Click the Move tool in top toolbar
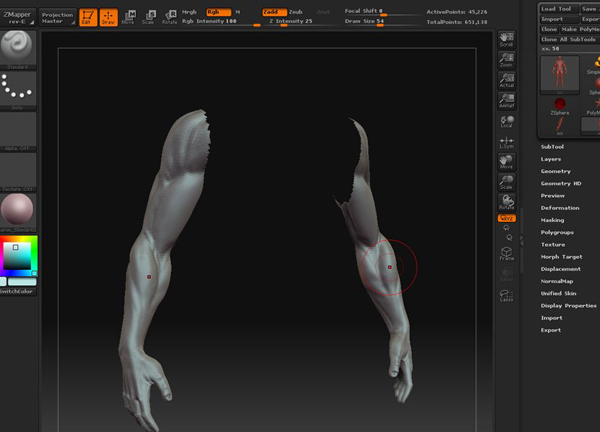600x432 pixels. click(127, 17)
